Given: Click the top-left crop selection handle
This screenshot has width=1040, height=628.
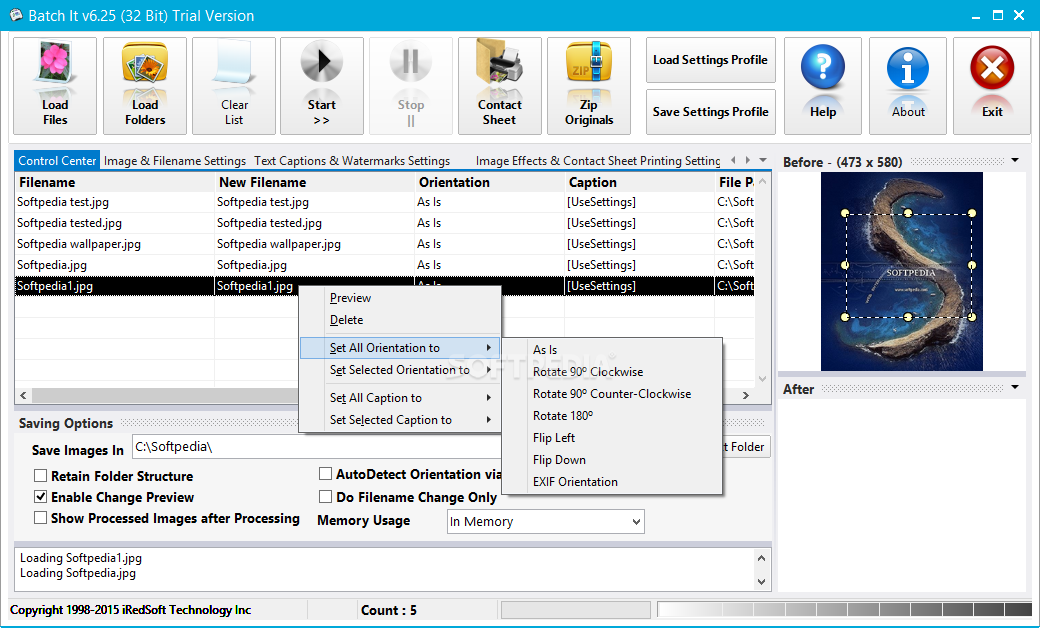Looking at the screenshot, I should pos(845,213).
